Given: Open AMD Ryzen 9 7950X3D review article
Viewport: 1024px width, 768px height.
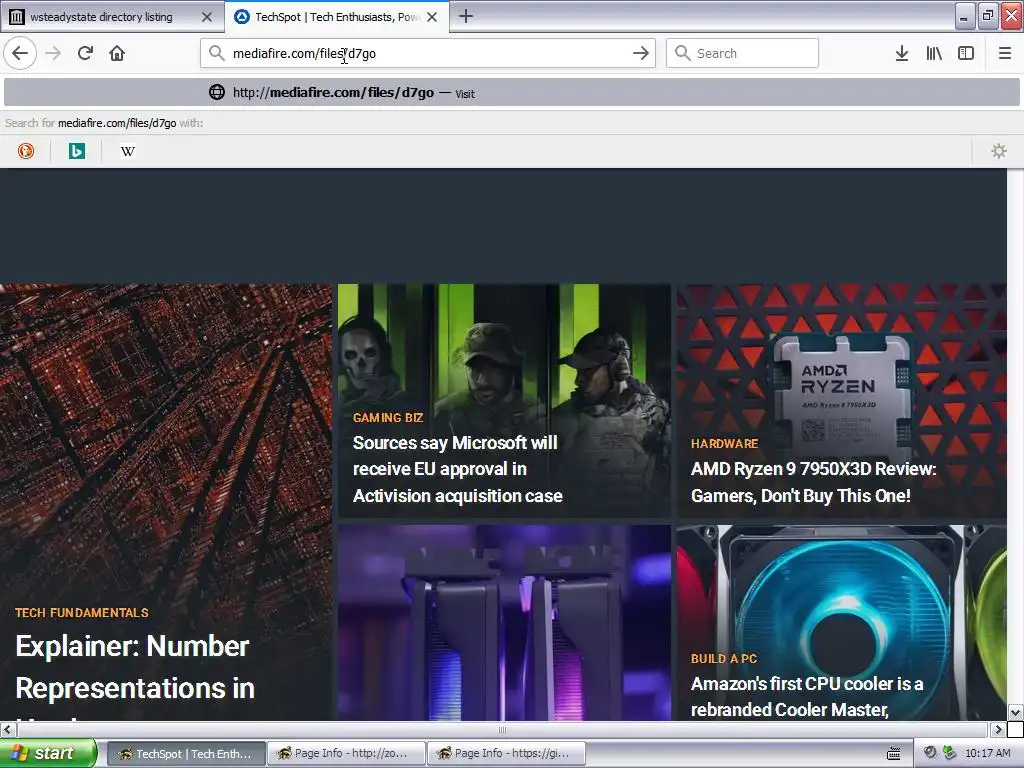Looking at the screenshot, I should pos(814,482).
